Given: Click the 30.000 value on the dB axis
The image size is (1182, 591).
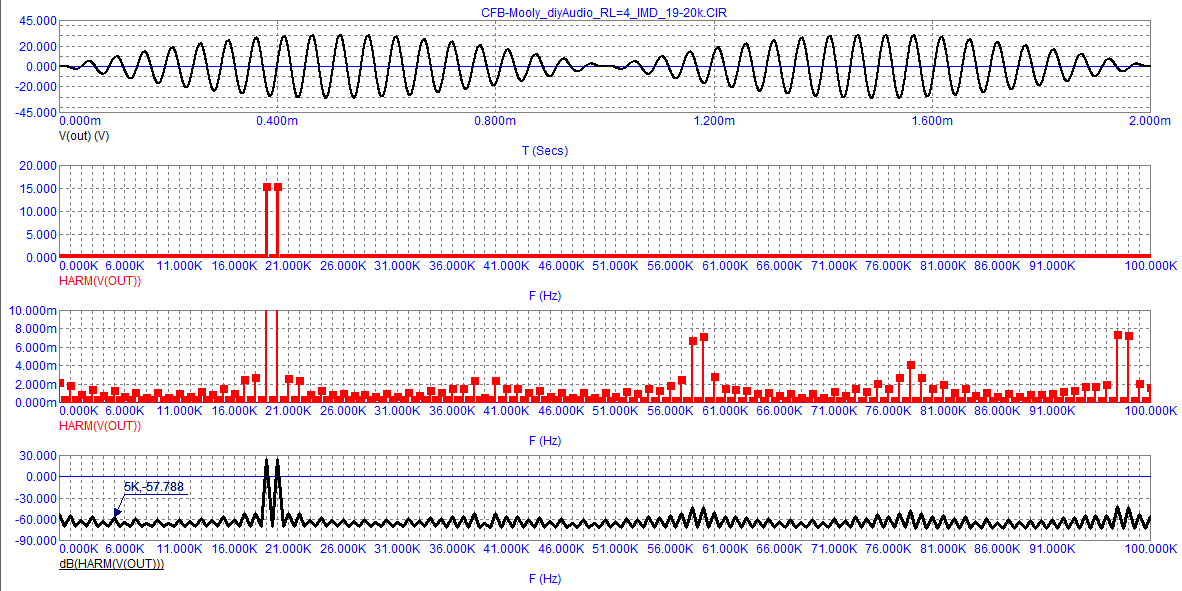Looking at the screenshot, I should 38,456.
